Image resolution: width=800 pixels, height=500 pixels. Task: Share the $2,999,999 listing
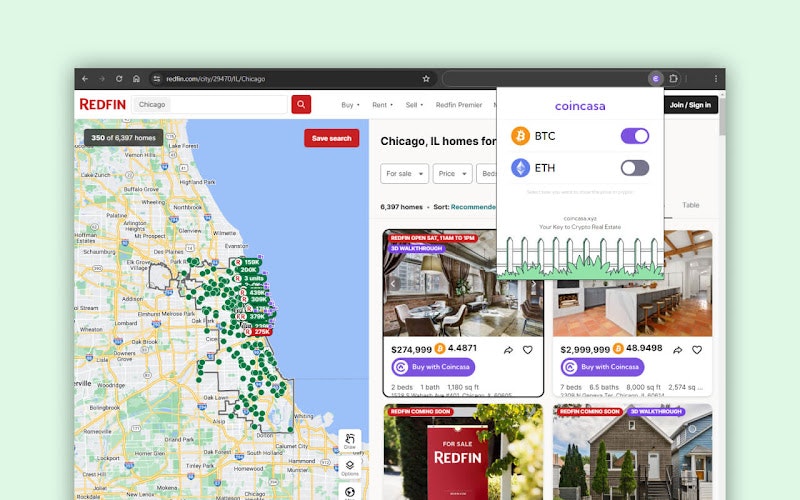point(678,350)
